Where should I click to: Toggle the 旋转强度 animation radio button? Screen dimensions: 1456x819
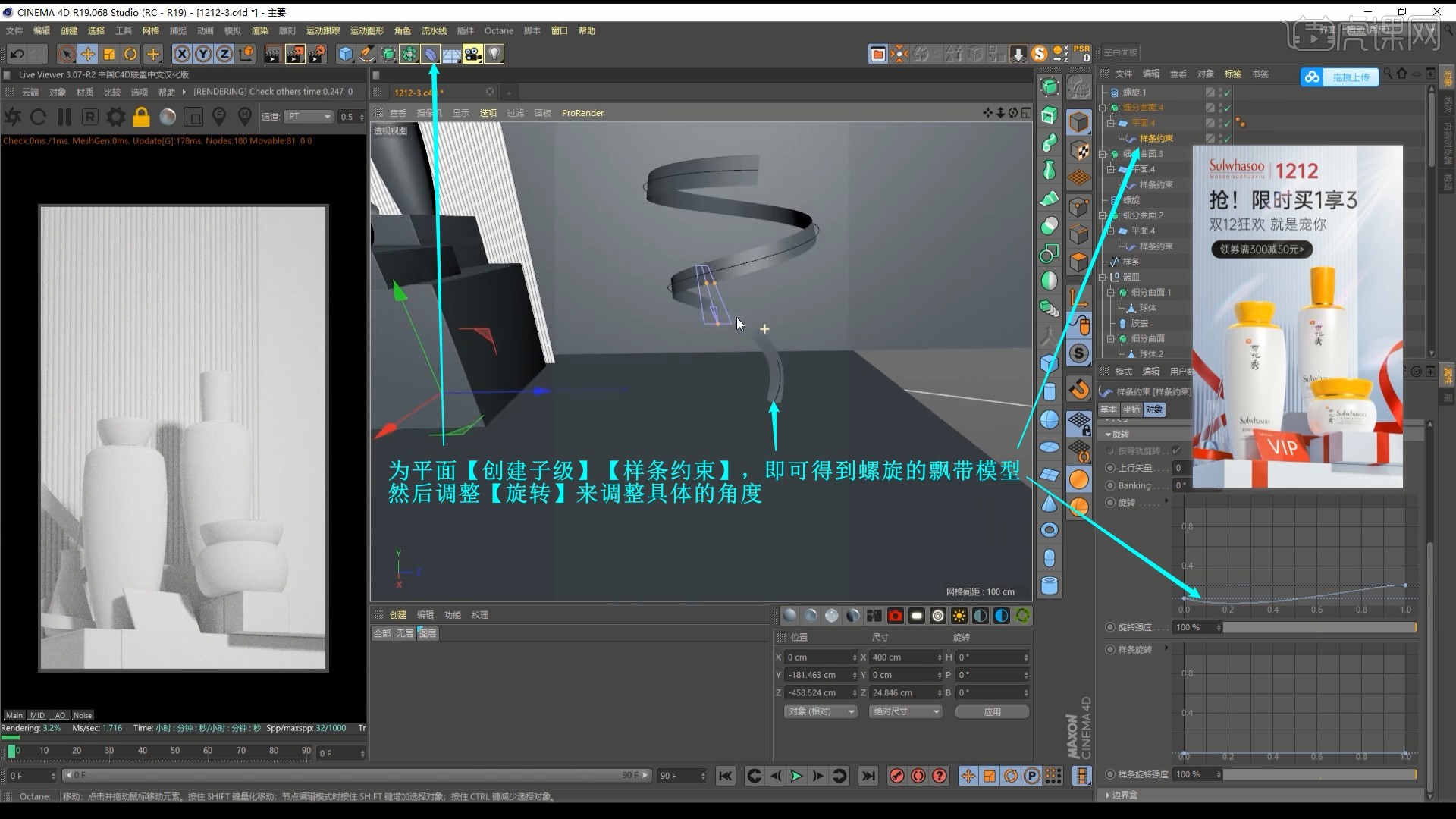(1110, 627)
